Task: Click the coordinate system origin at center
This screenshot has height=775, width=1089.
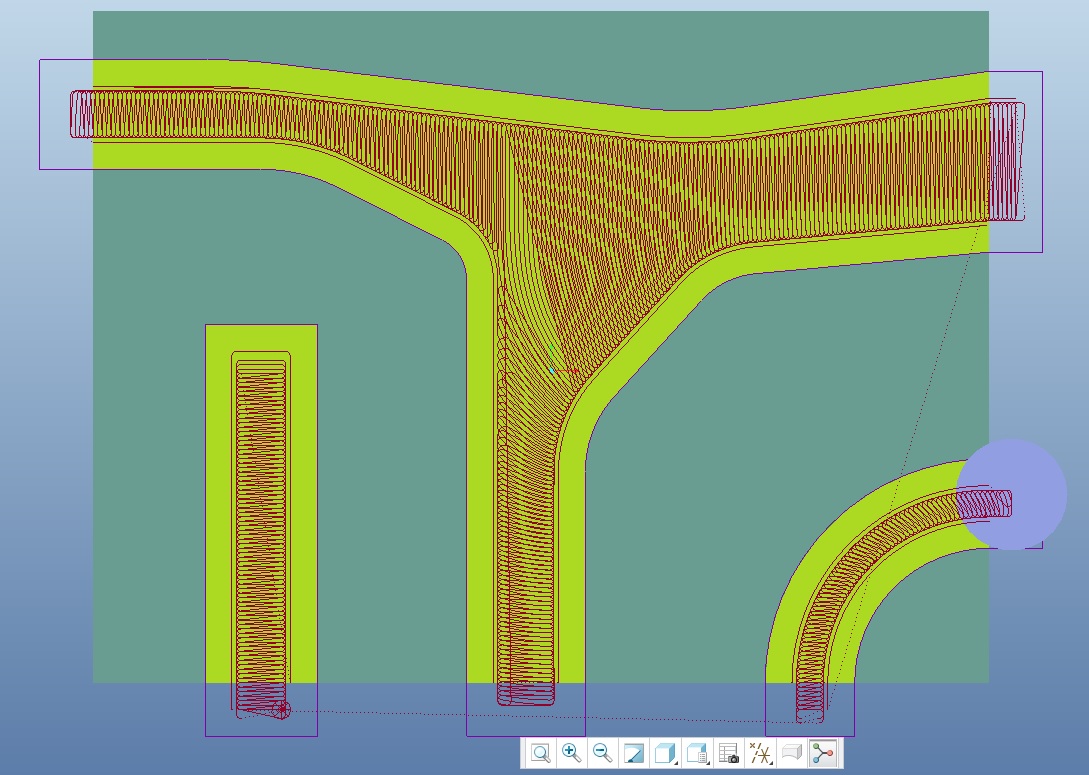Action: click(553, 371)
